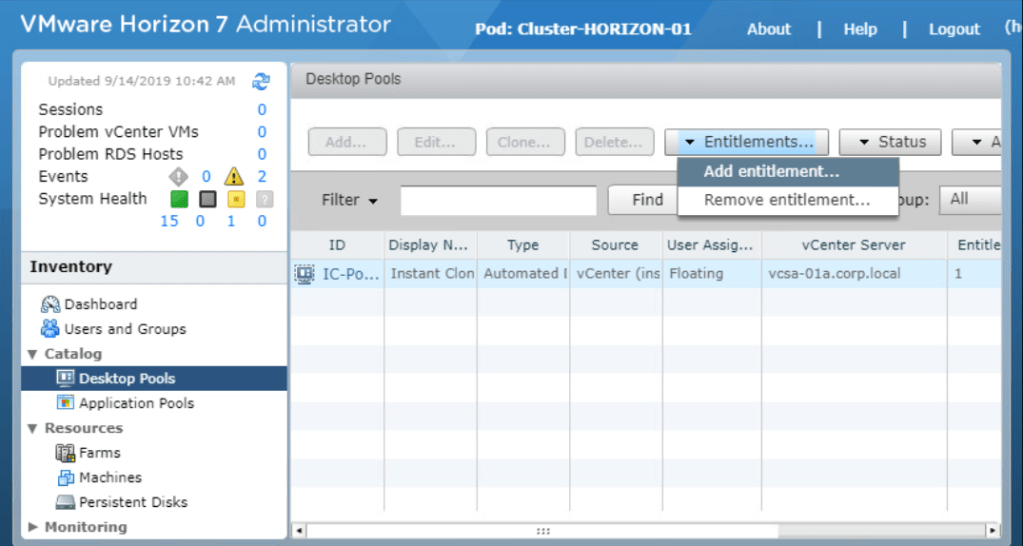The height and width of the screenshot is (546, 1023).
Task: Click the Machines icon in Inventory
Action: 66,478
